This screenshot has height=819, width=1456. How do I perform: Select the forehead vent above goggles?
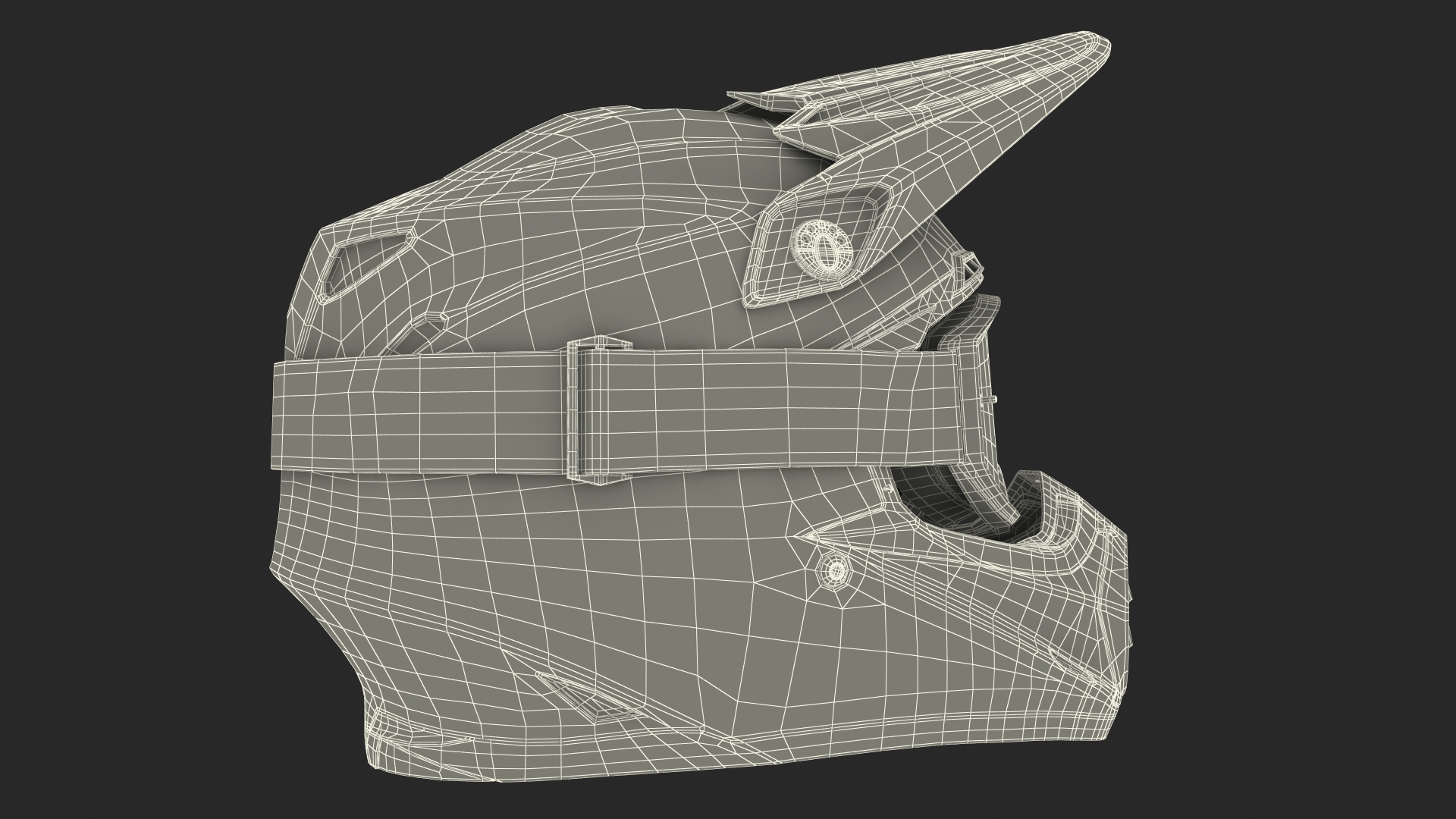click(967, 265)
